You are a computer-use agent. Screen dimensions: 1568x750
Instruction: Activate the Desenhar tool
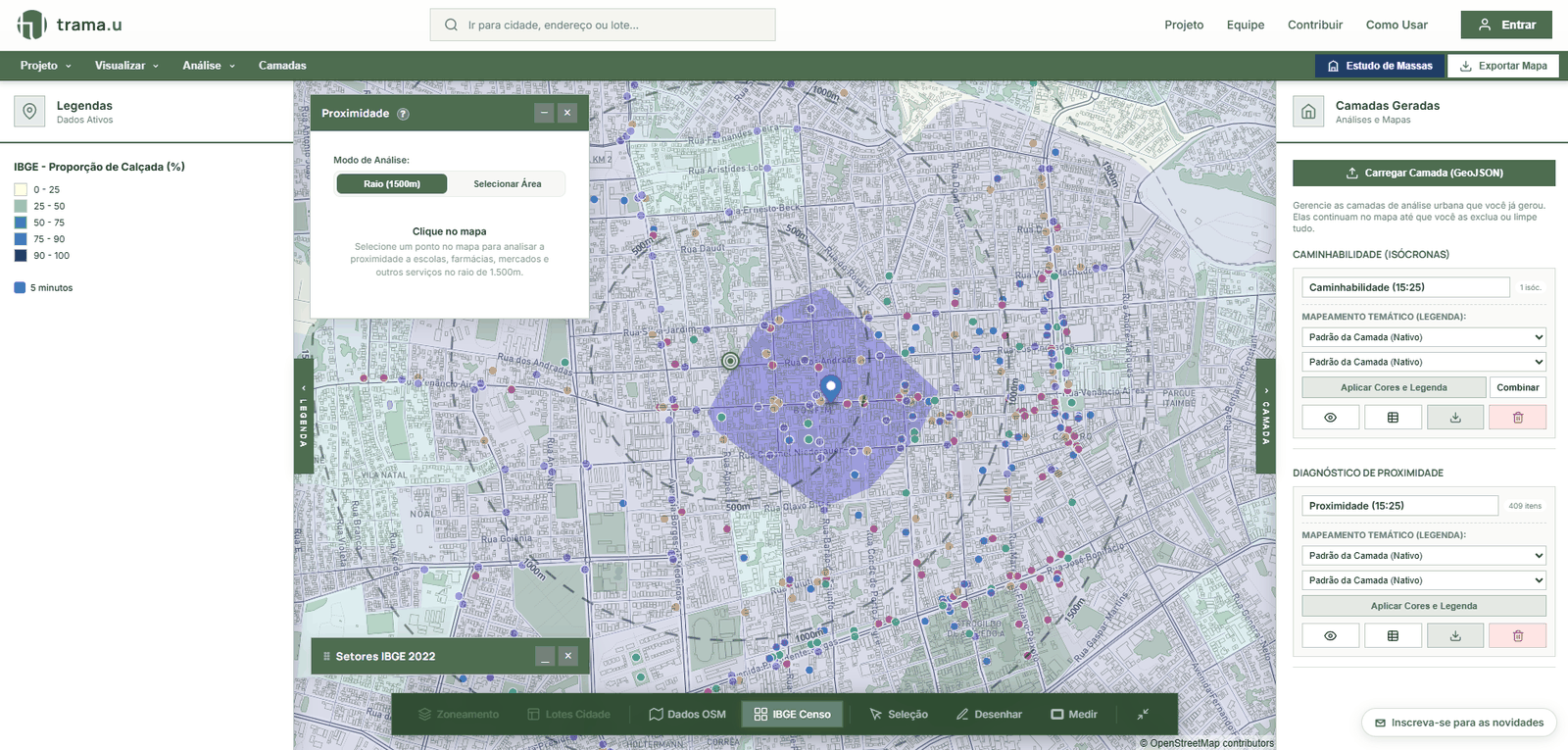tap(989, 715)
